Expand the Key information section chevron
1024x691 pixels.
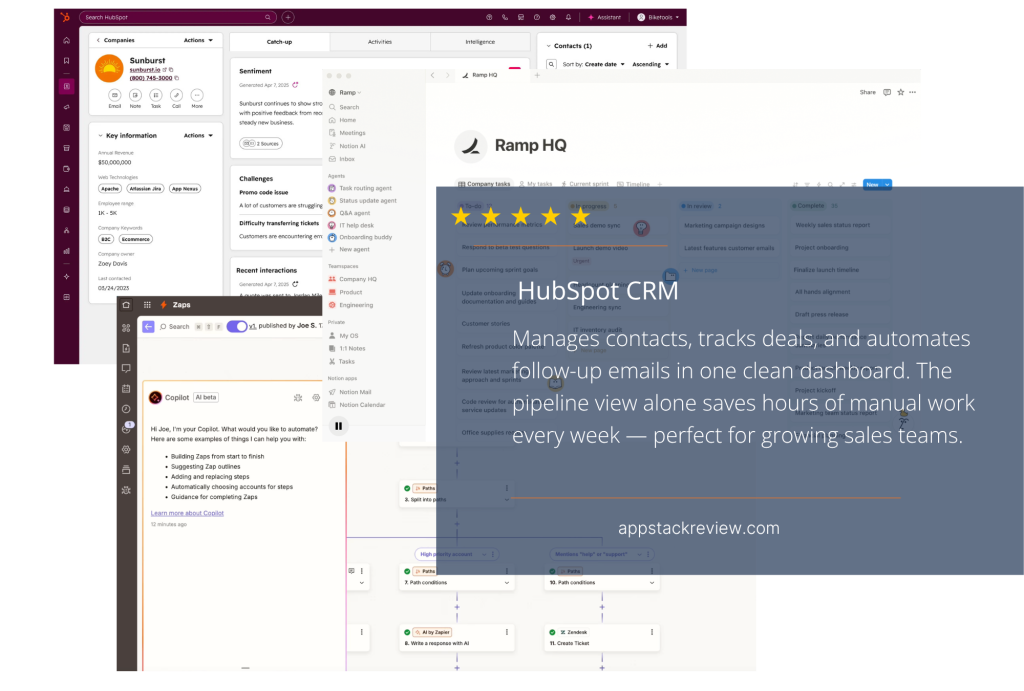98,135
